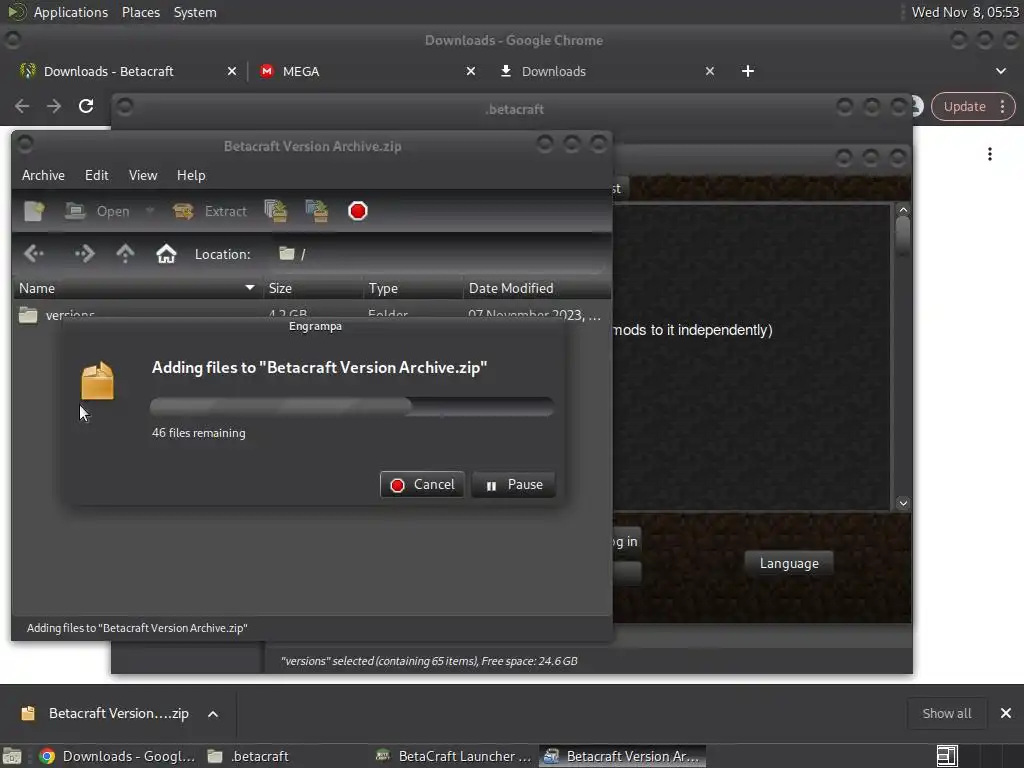
Task: Select the versions folder row
Action: coord(311,314)
